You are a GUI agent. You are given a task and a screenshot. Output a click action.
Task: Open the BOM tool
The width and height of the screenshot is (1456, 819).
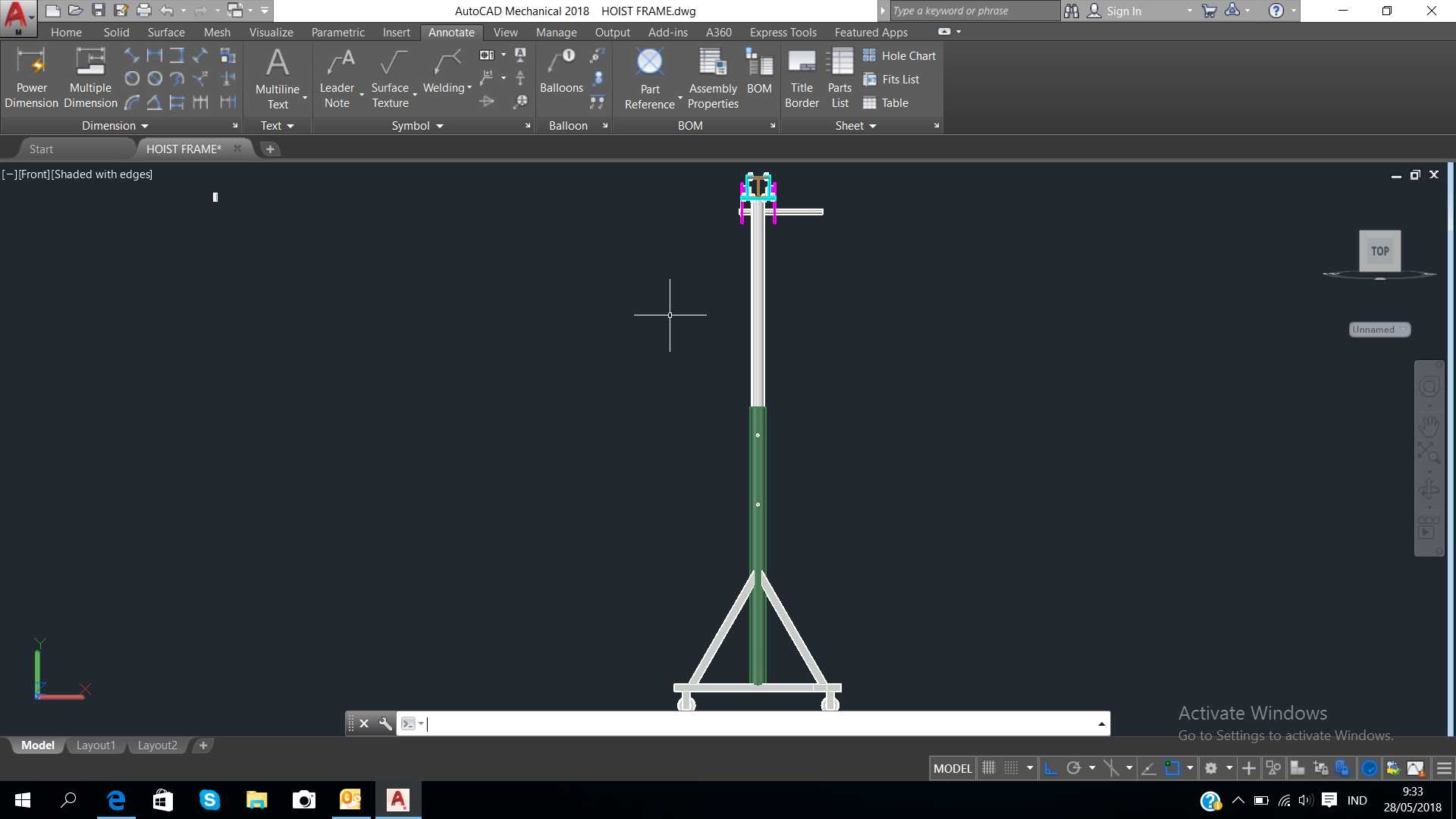[x=759, y=72]
